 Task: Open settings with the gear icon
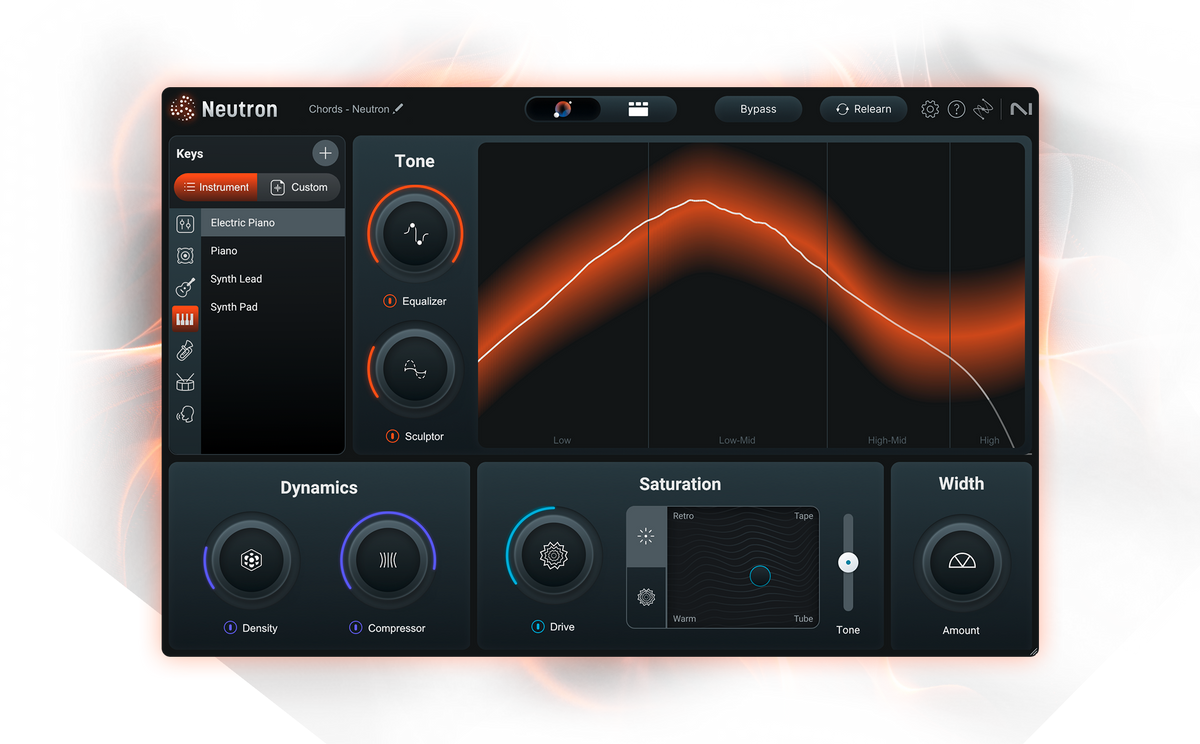click(930, 109)
